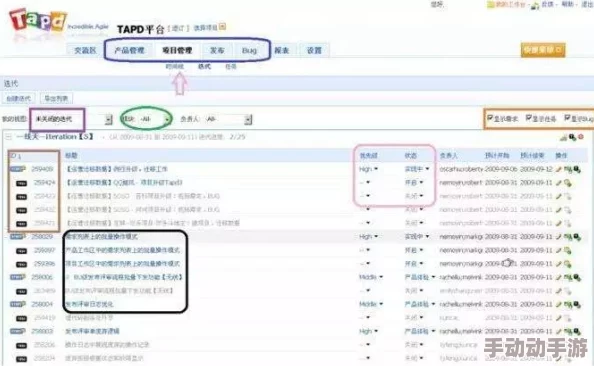Screen dimensions: 594x366
Task: Click the red delete icon in iteration header
Action: pos(581,137)
